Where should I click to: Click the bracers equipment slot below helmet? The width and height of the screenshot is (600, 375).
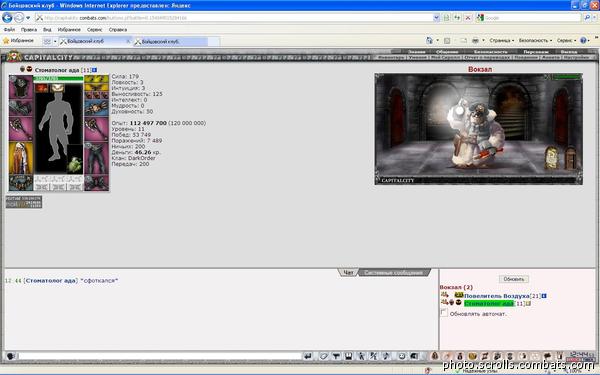click(21, 108)
